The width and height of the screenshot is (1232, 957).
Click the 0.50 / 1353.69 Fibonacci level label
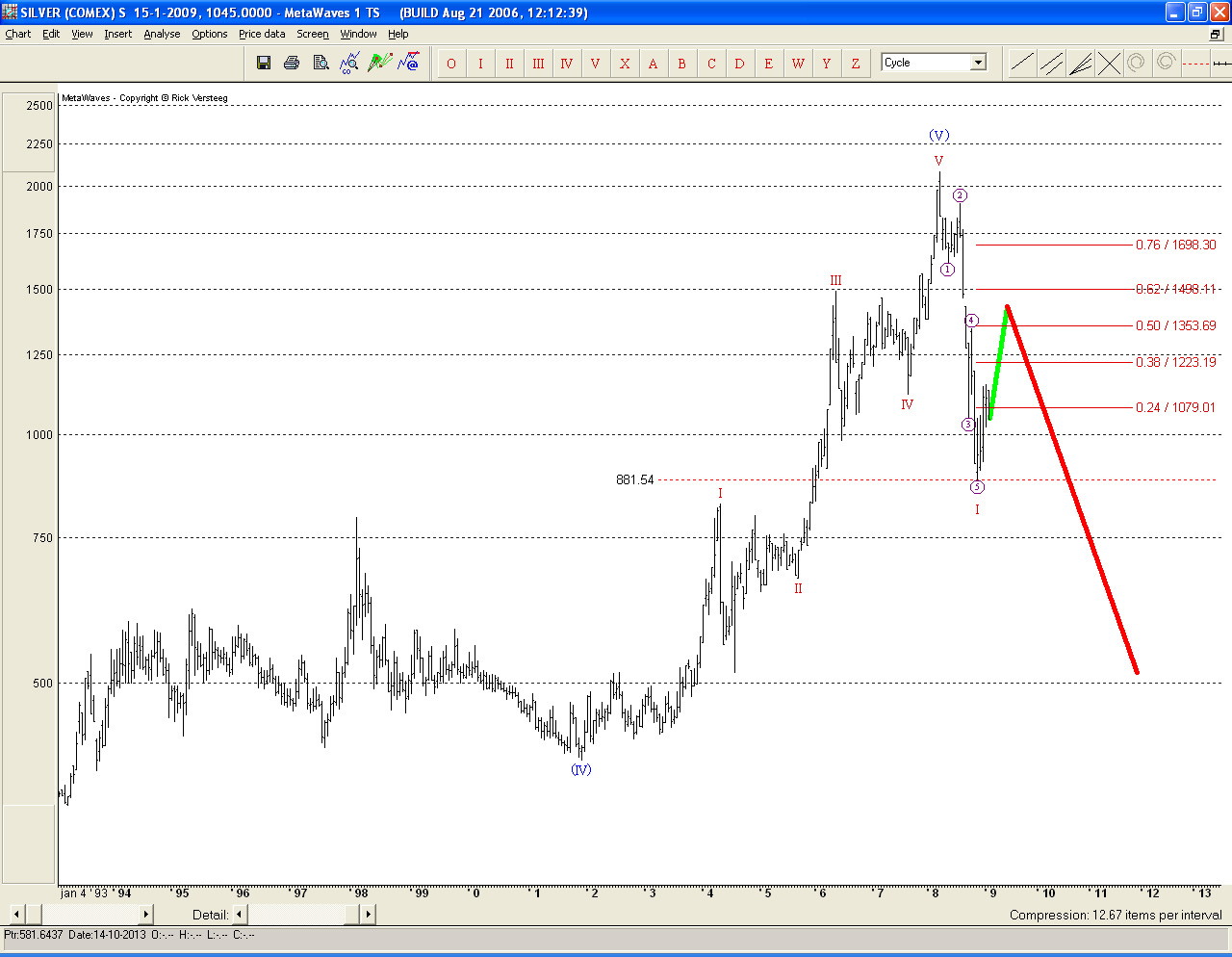pyautogui.click(x=1175, y=325)
